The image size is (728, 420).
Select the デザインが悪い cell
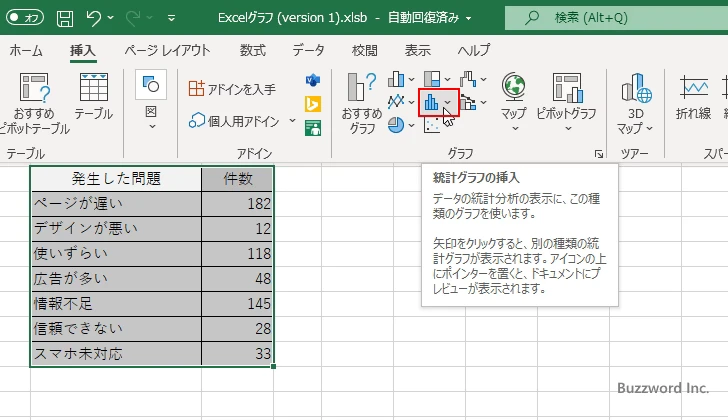116,229
